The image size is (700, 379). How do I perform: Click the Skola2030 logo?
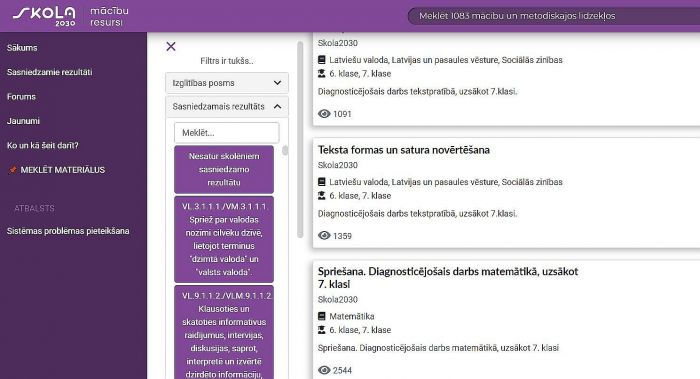click(44, 15)
